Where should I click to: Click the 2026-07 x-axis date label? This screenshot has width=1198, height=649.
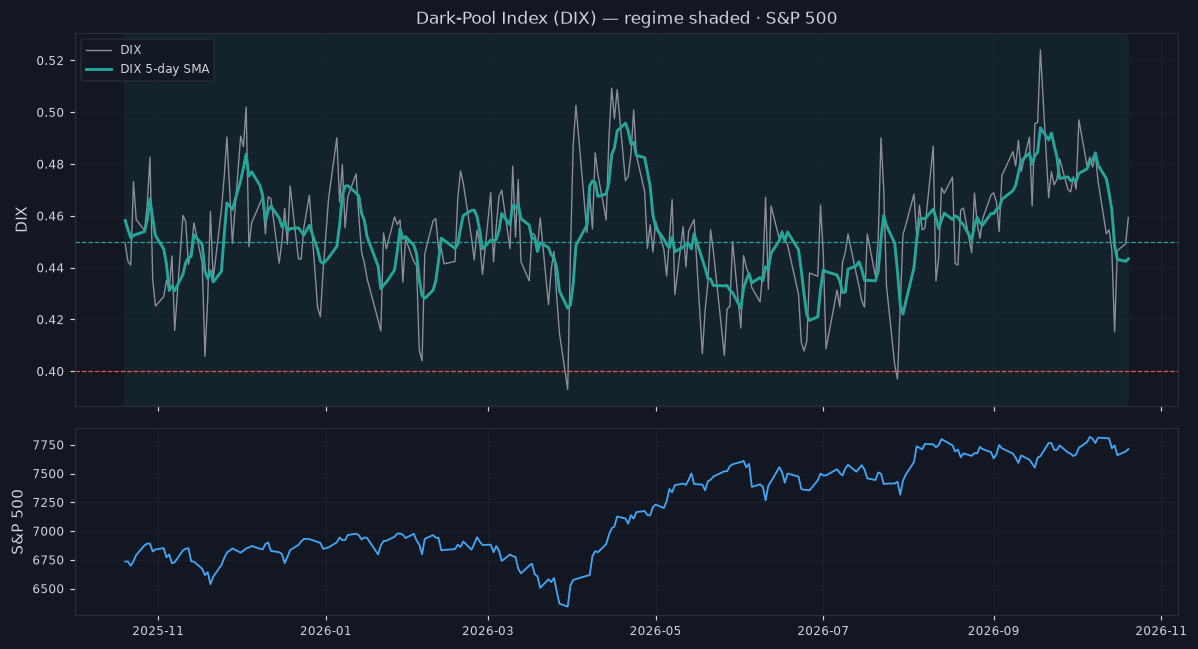pyautogui.click(x=823, y=631)
